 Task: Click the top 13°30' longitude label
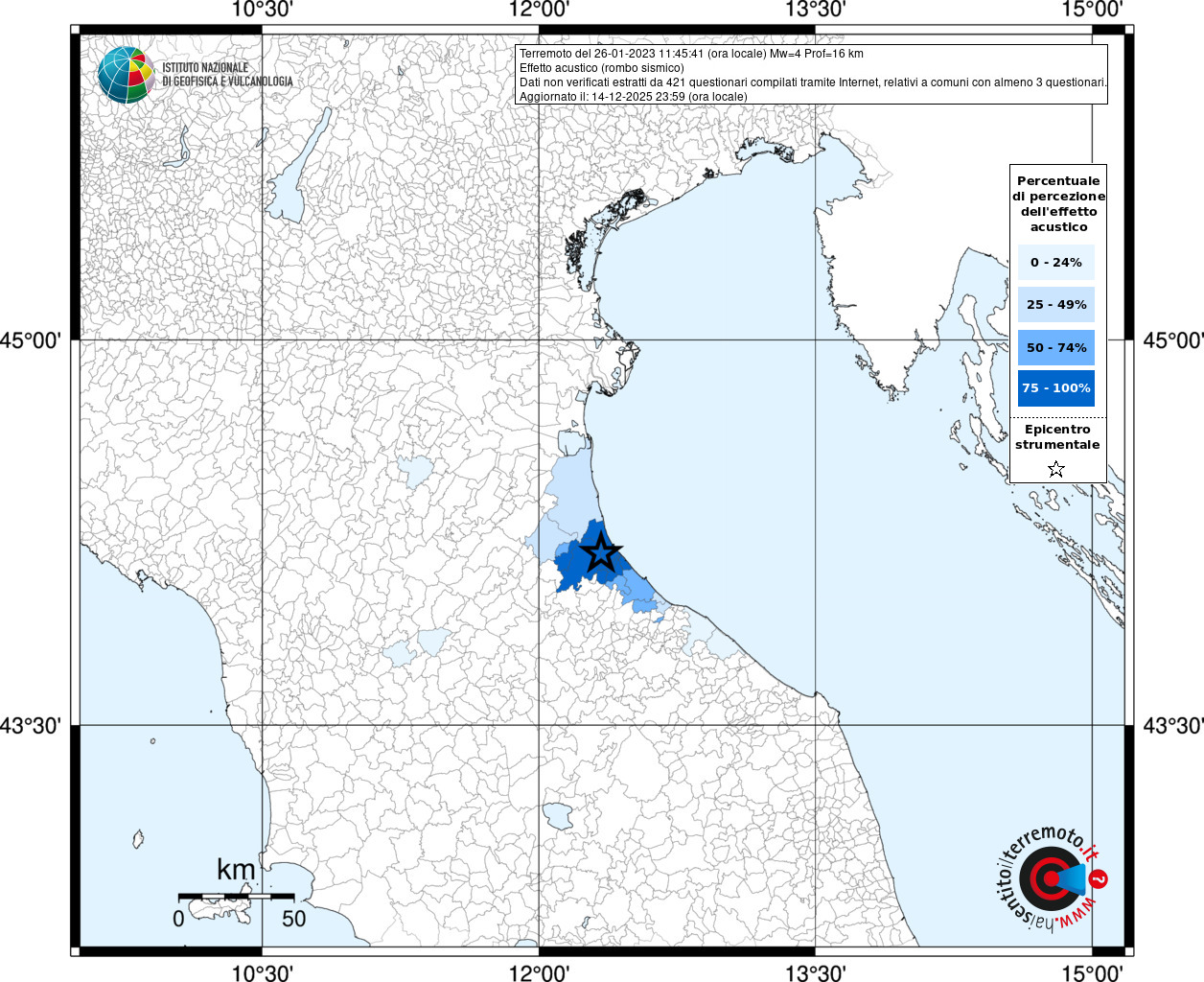[816, 10]
